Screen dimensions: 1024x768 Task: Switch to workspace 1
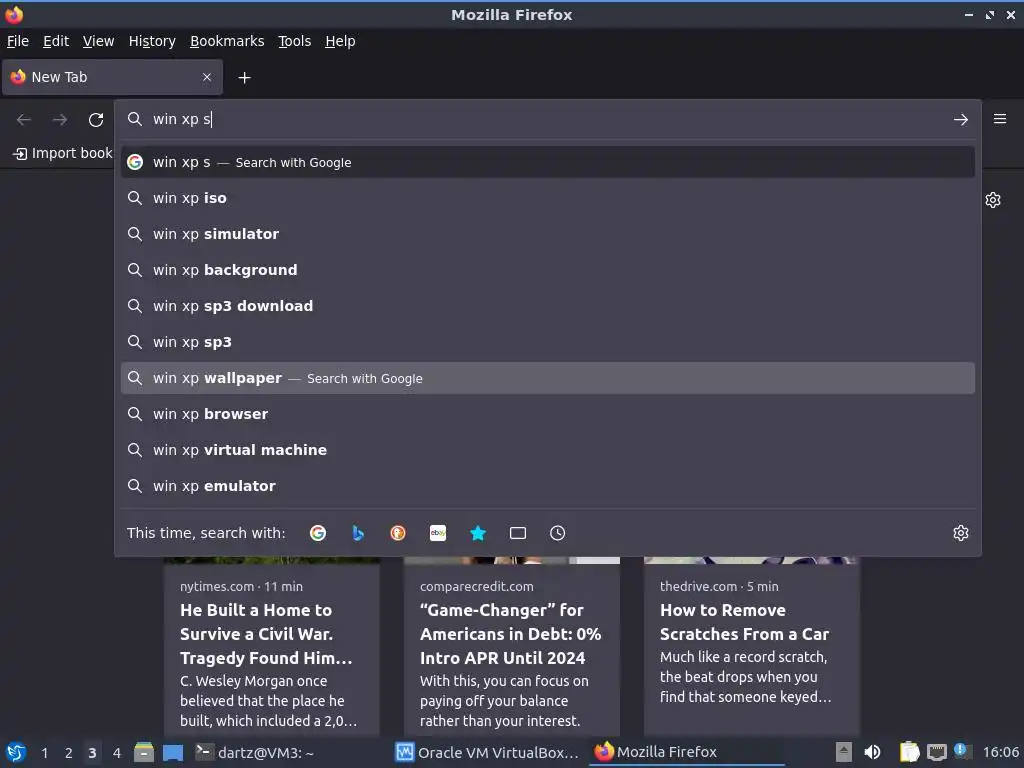point(44,753)
